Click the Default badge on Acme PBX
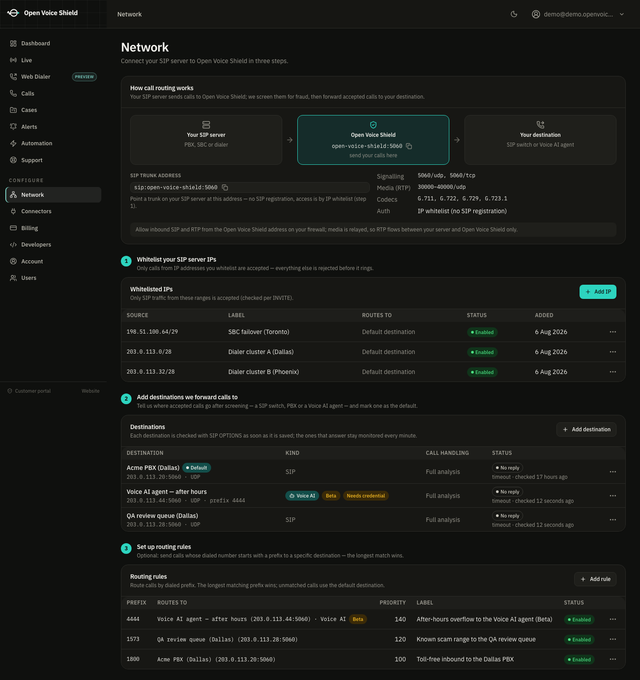This screenshot has width=640, height=680. (196, 468)
